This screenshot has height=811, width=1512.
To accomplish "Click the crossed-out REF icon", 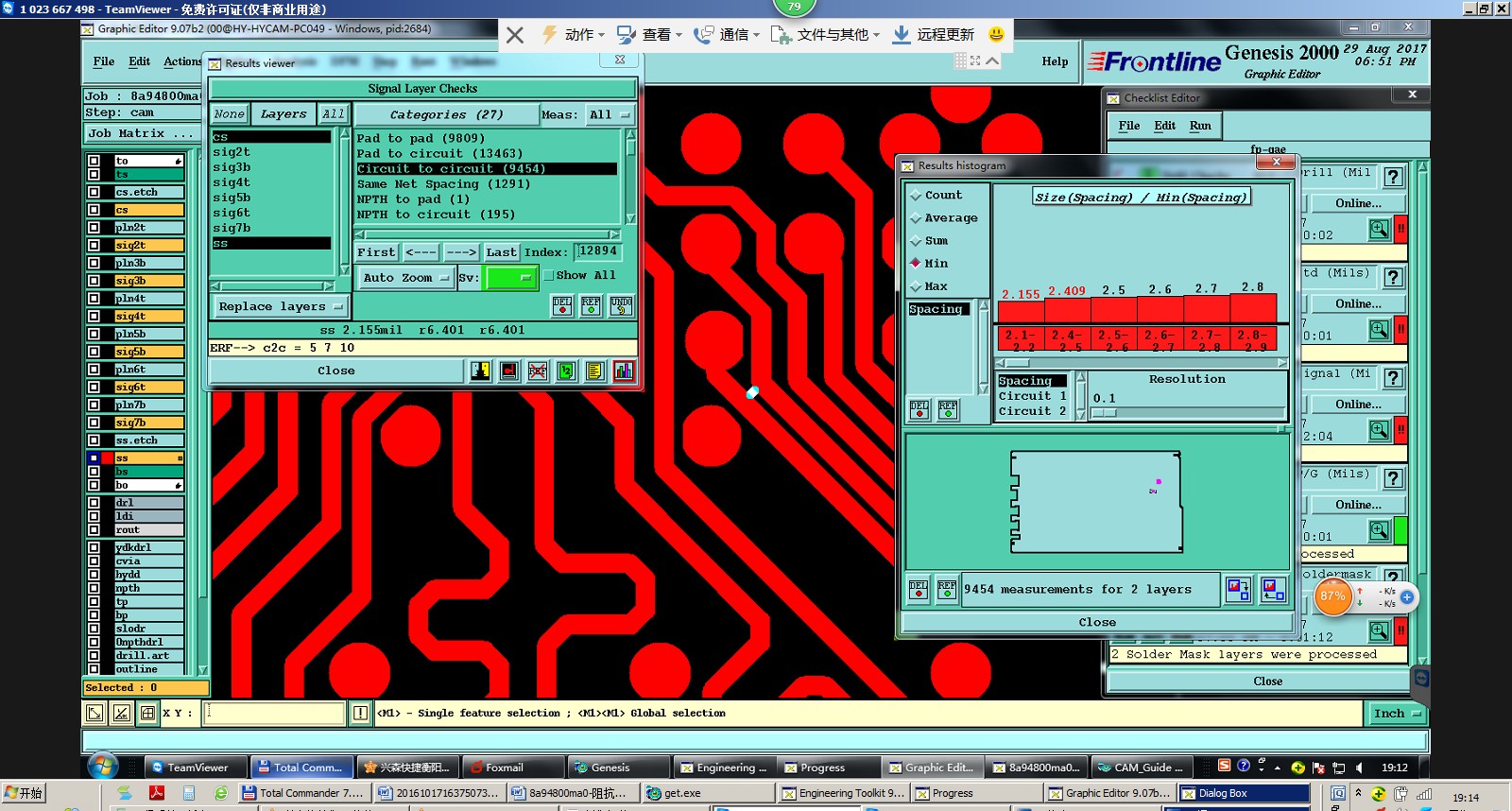I will tap(538, 371).
